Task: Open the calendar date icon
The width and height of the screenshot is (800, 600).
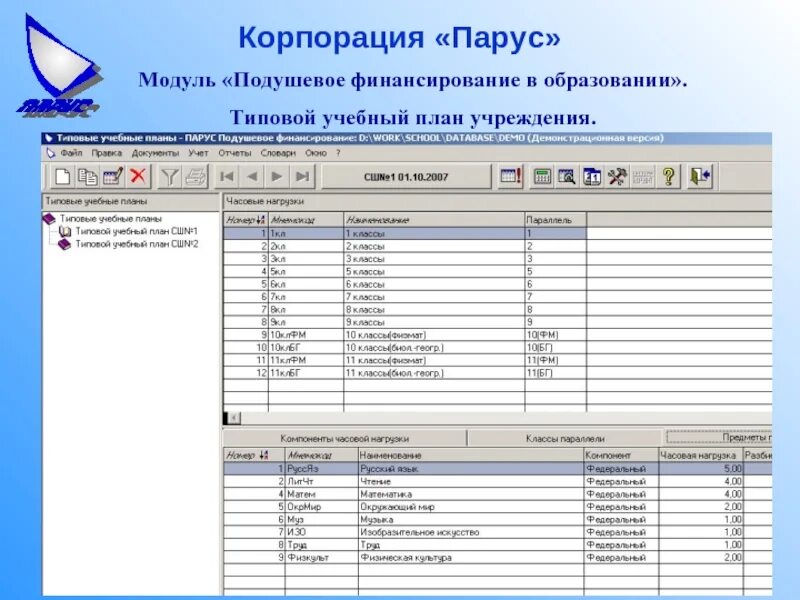Action: [x=592, y=177]
